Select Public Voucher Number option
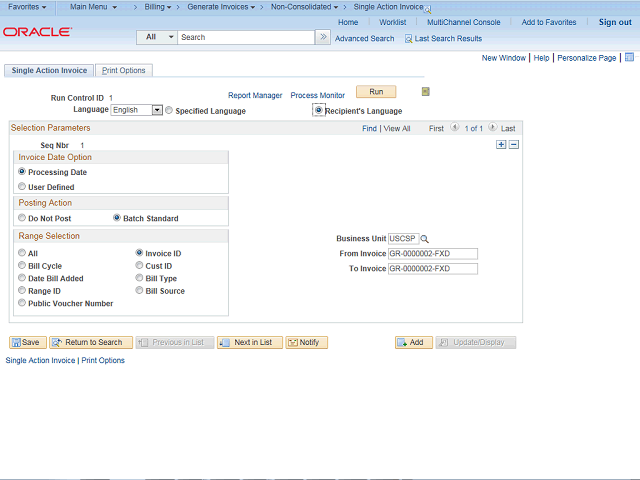 point(22,303)
